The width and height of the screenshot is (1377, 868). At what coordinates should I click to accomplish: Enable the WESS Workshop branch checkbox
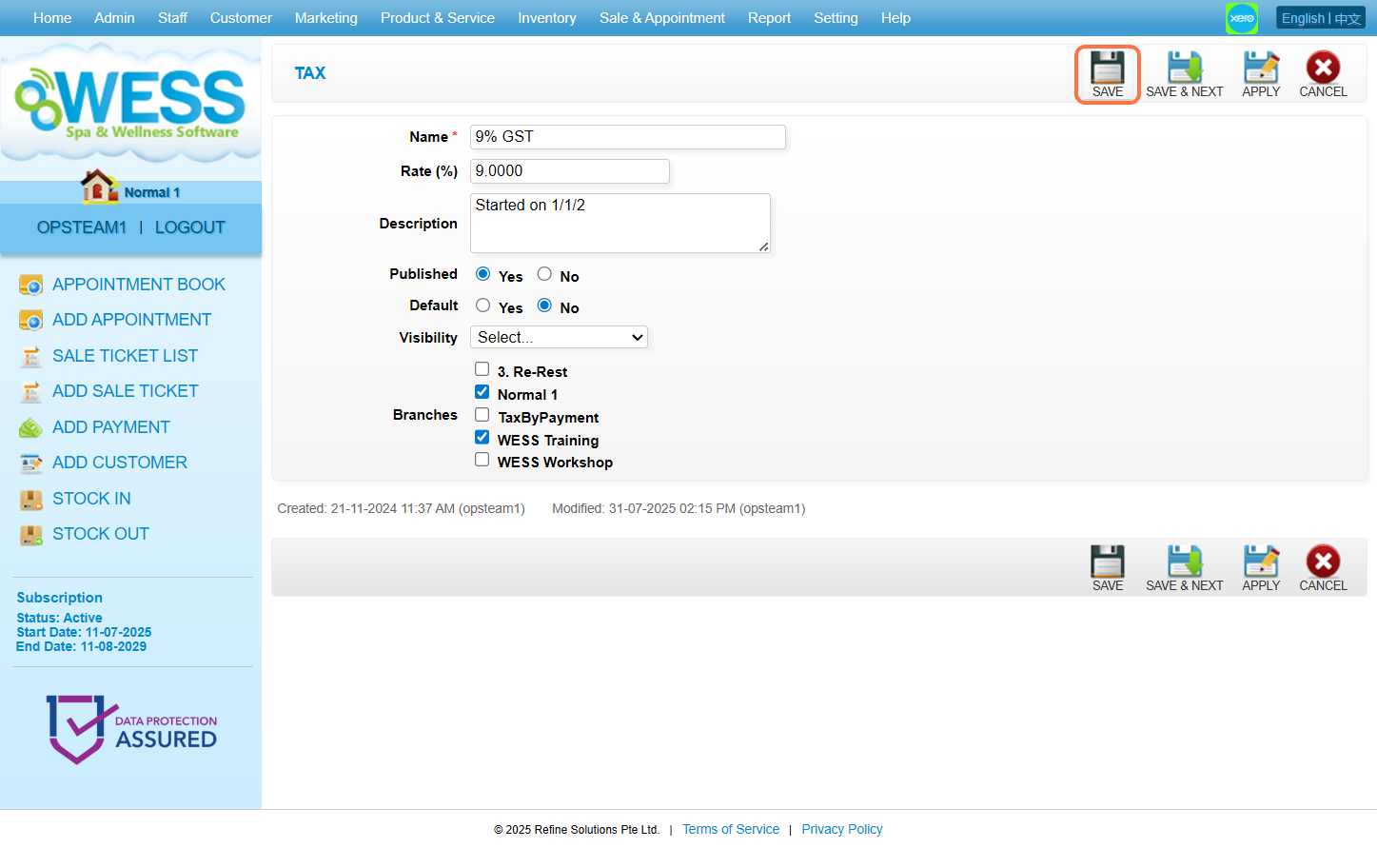tap(482, 460)
